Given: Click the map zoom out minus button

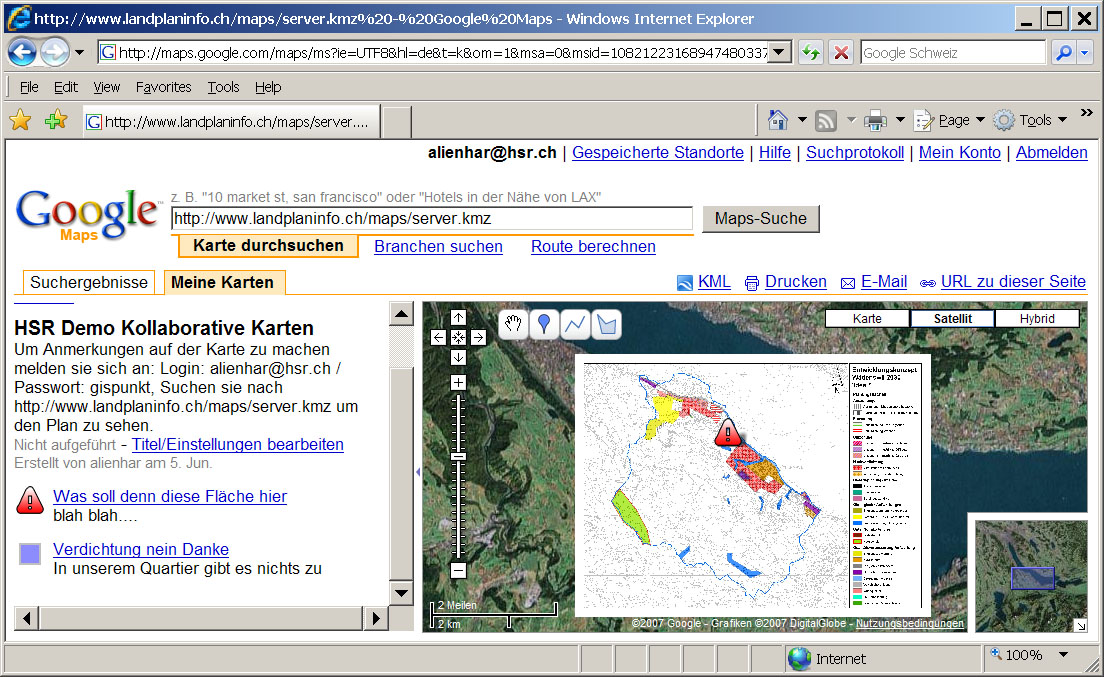Looking at the screenshot, I should point(458,570).
